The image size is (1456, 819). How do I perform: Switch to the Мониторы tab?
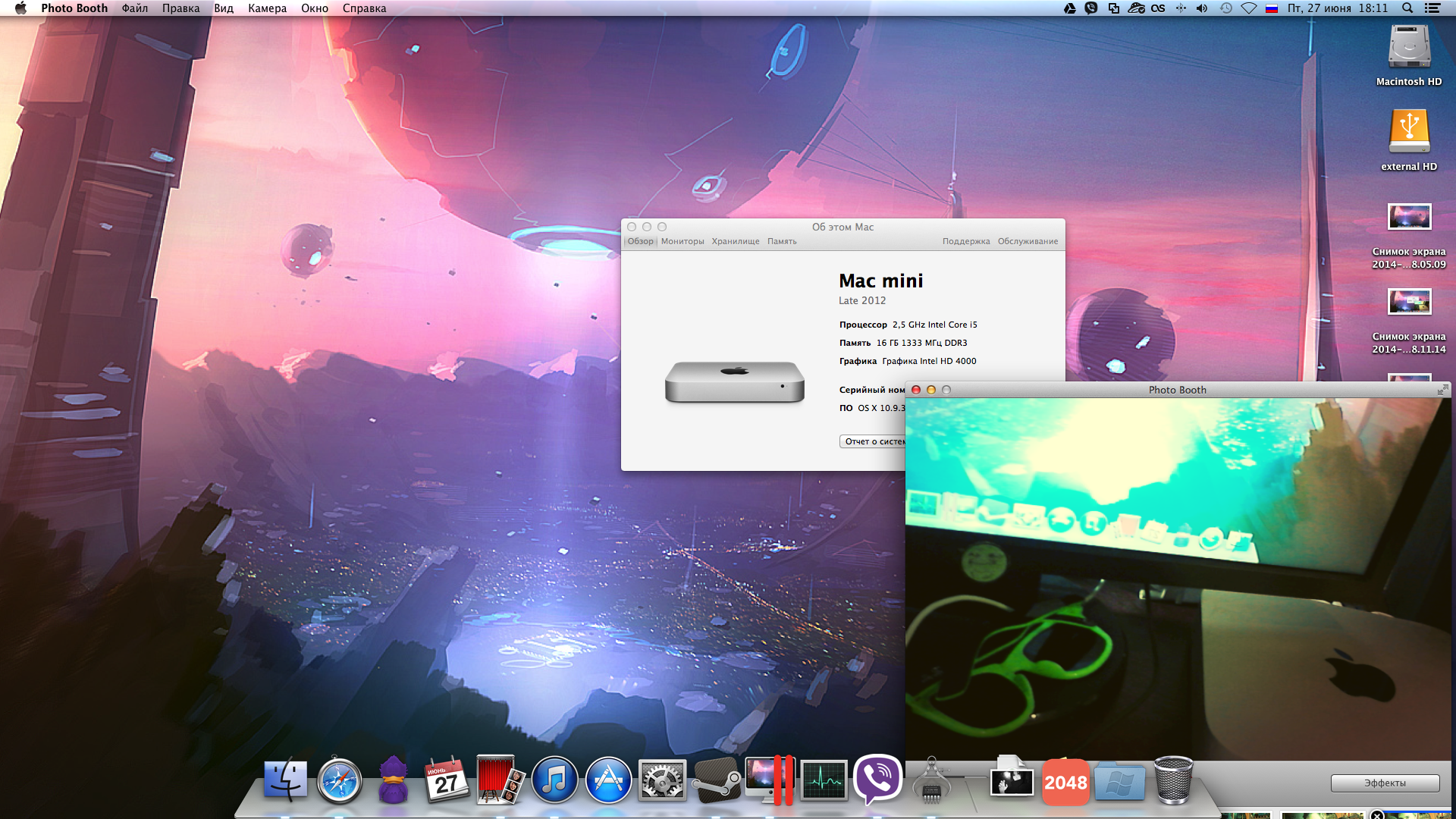682,241
